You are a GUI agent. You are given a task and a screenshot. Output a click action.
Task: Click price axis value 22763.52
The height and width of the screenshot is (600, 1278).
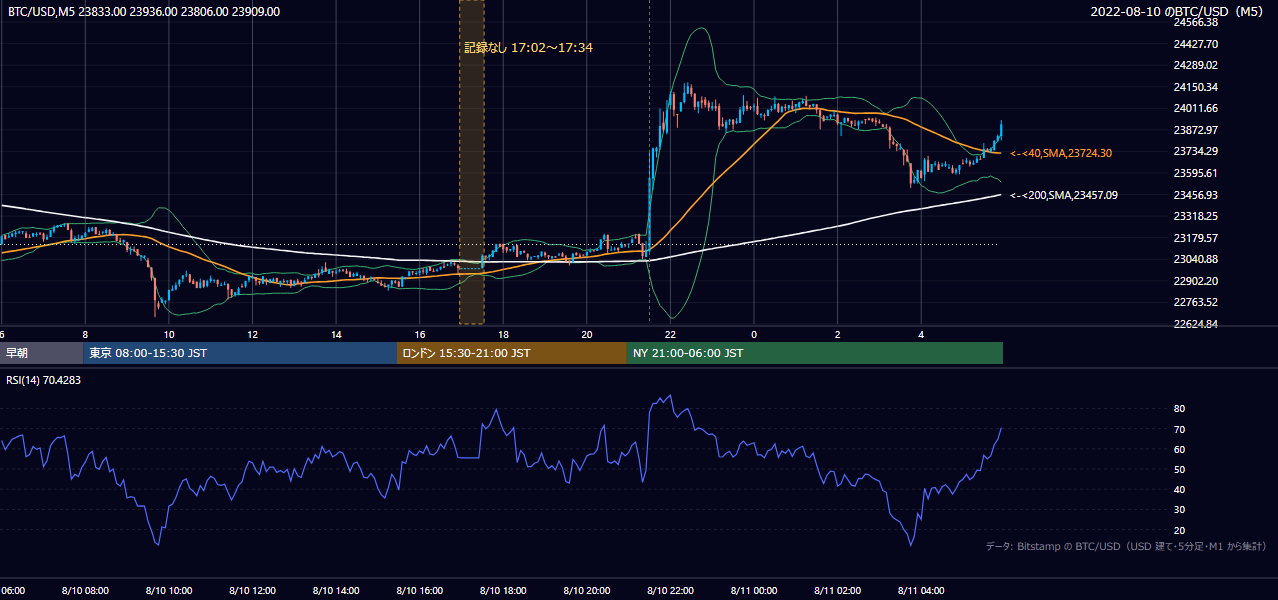click(1196, 302)
